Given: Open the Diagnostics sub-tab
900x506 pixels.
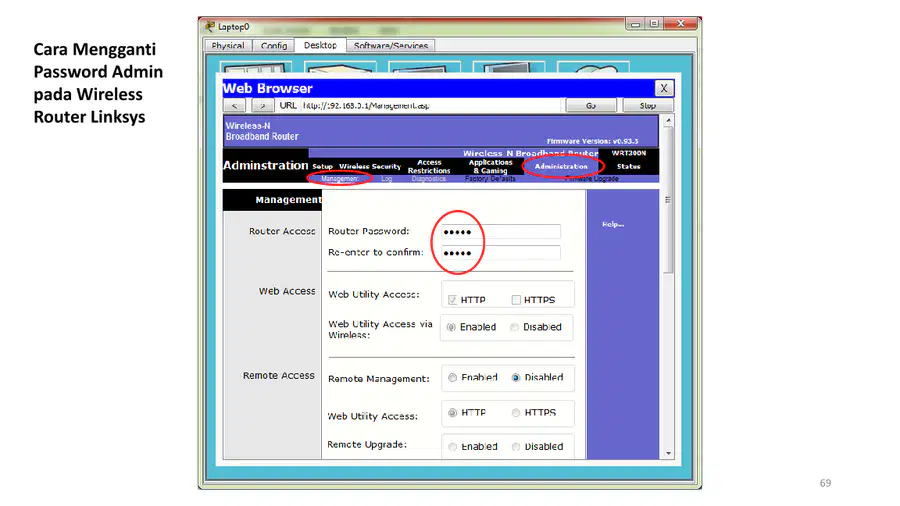Looking at the screenshot, I should coord(429,179).
